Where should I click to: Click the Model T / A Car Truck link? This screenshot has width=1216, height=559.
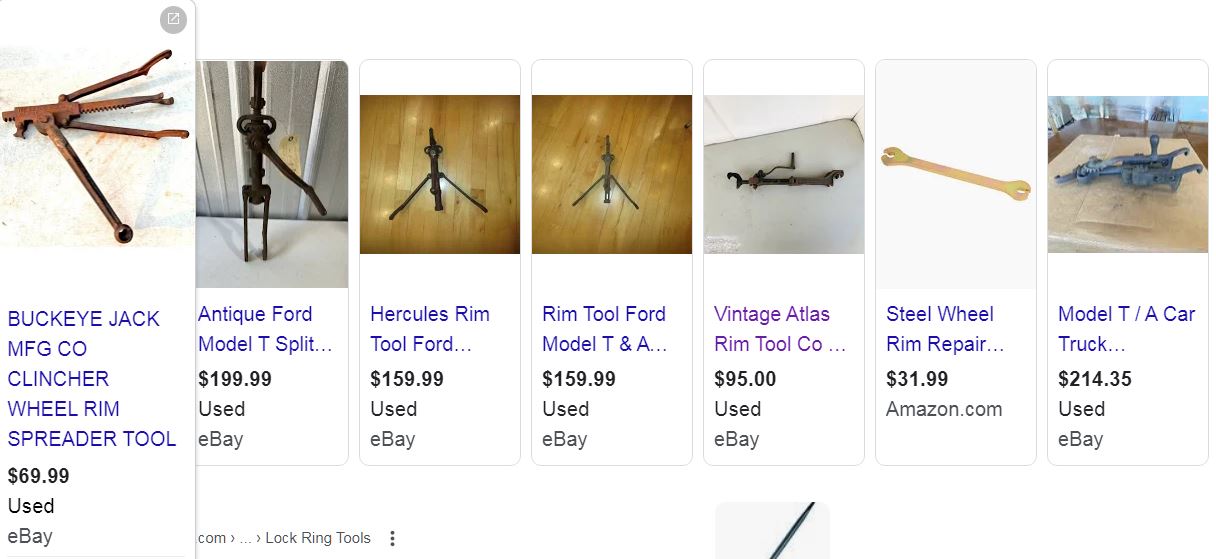point(1126,329)
